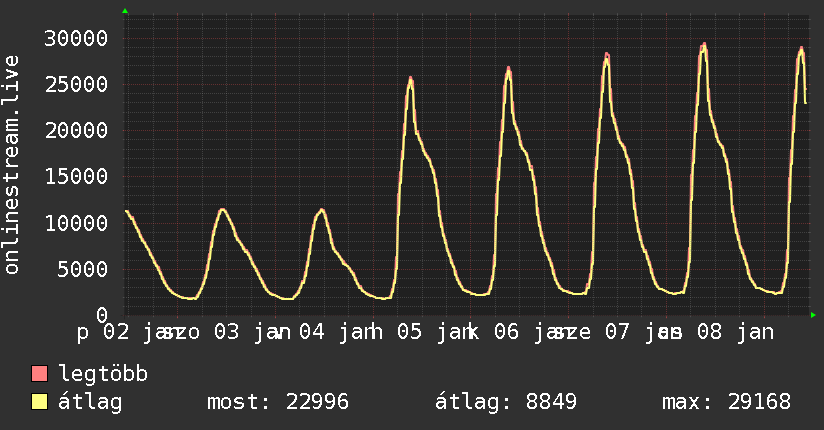Click the 05 jan x-axis label
This screenshot has width=824, height=430.
click(438, 332)
